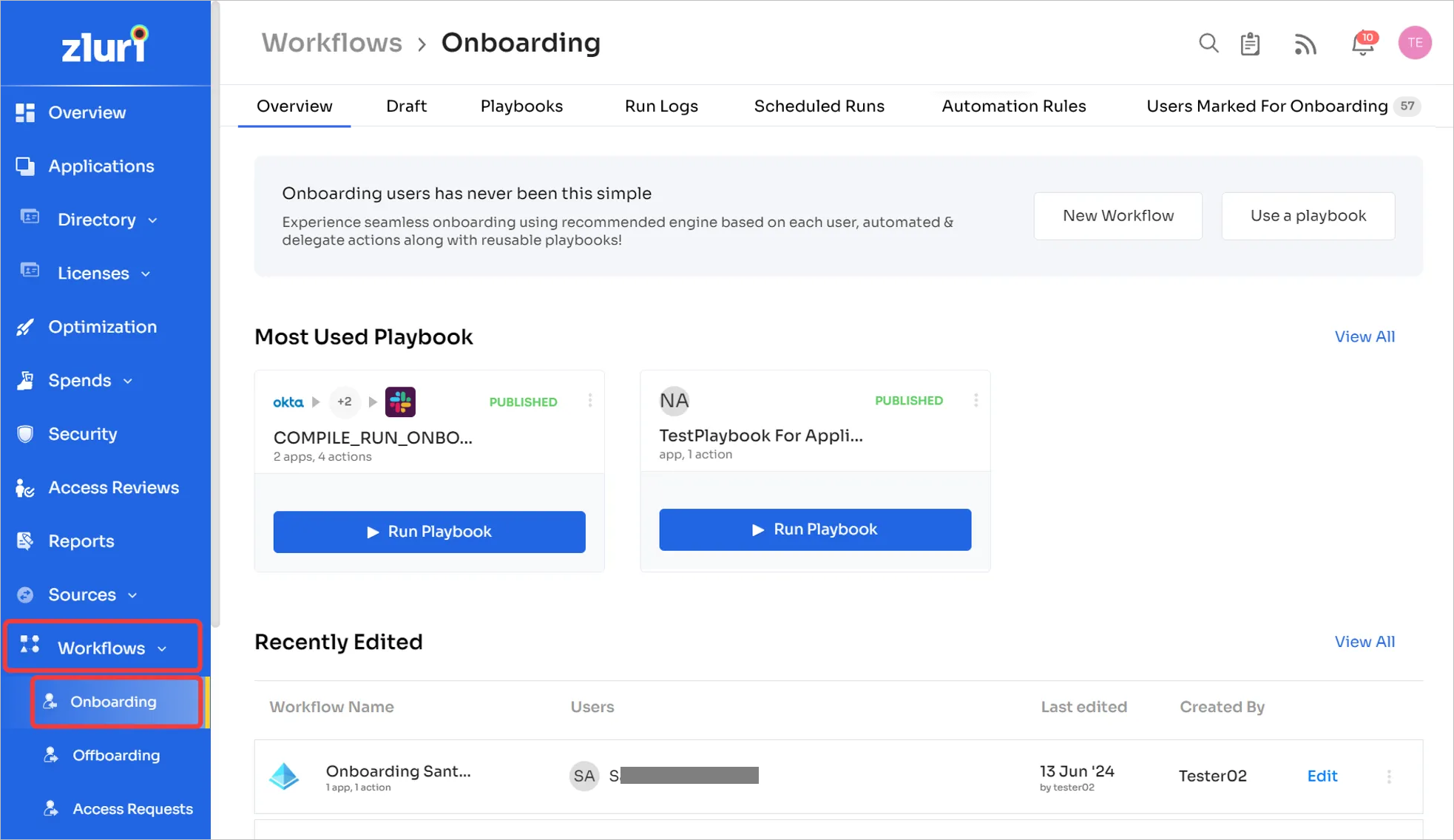
Task: Click the TE user avatar
Action: pyautogui.click(x=1414, y=43)
